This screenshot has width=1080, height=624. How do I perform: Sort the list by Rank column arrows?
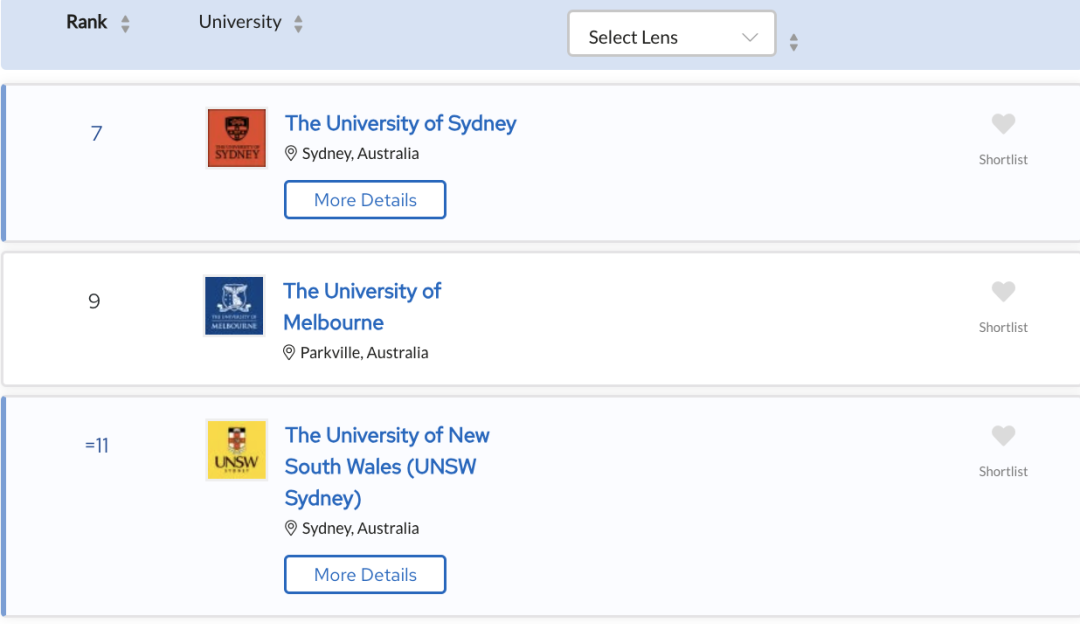coord(125,24)
